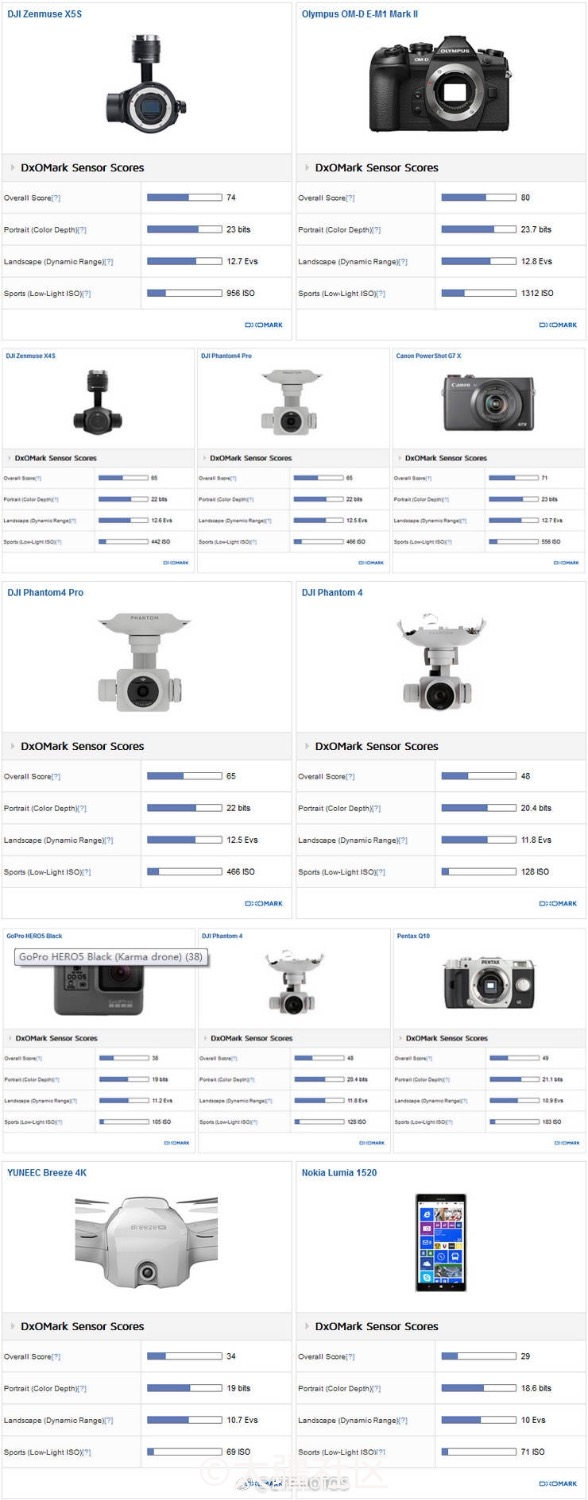Click Overall Score bar for Olympus E-M1 Mark II
Viewport: 588px width, 1500px height.
click(x=478, y=198)
